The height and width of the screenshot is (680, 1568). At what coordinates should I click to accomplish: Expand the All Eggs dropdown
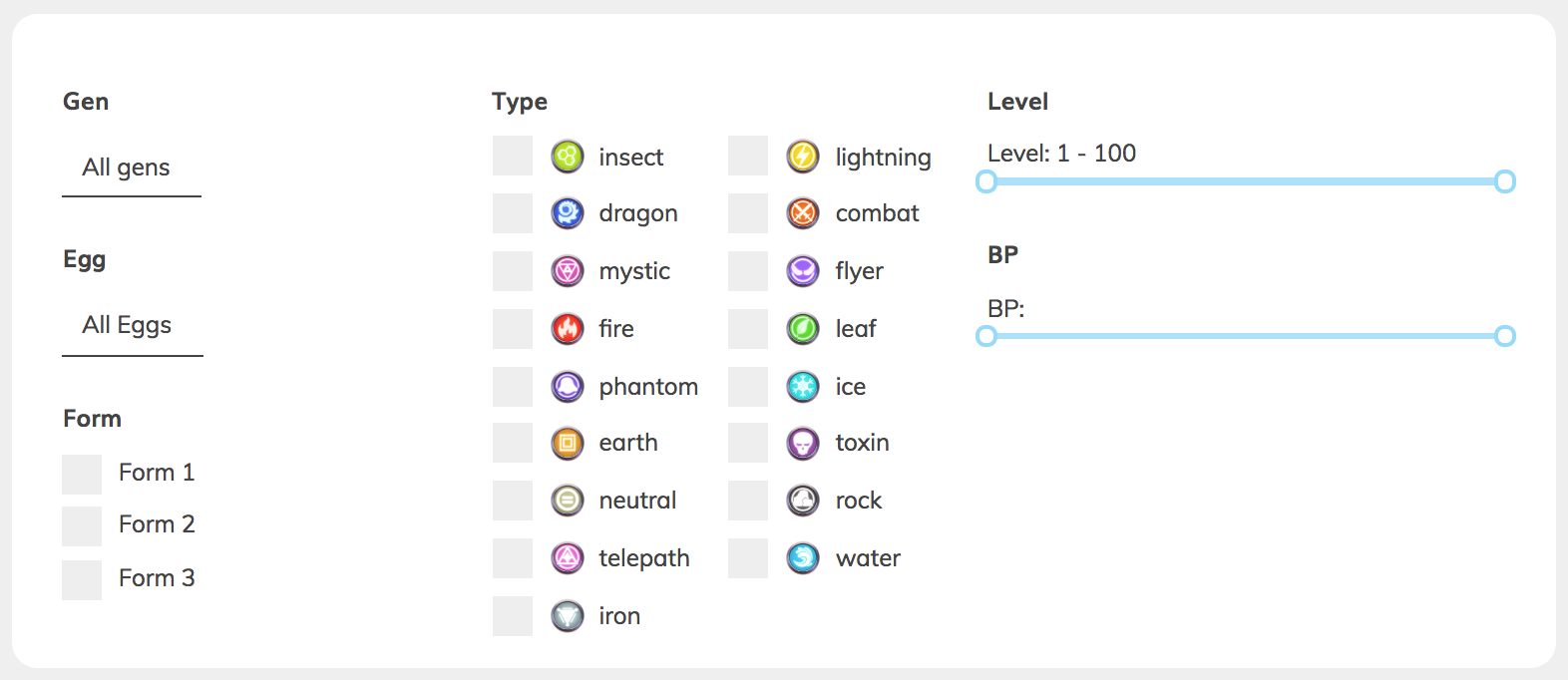tap(133, 326)
